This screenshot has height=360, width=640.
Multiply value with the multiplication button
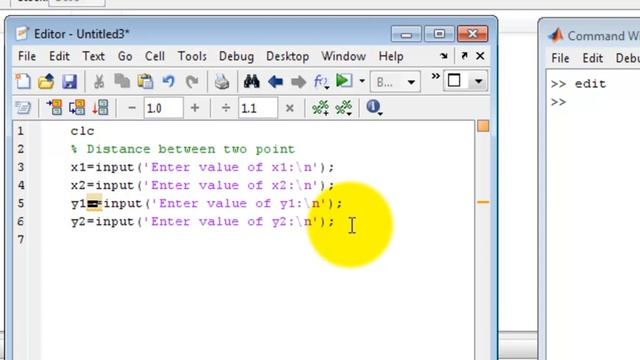point(290,108)
